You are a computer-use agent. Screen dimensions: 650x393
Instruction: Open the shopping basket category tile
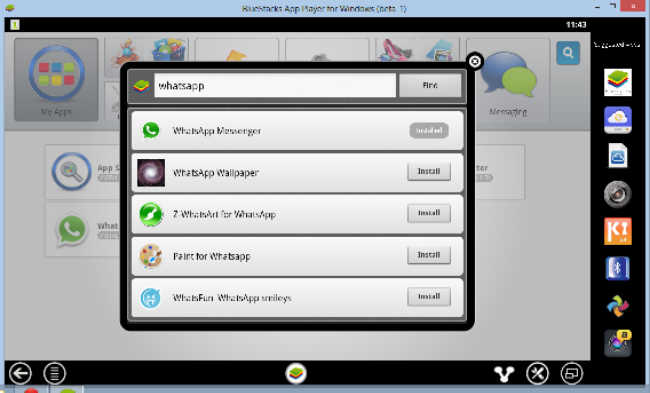click(169, 50)
